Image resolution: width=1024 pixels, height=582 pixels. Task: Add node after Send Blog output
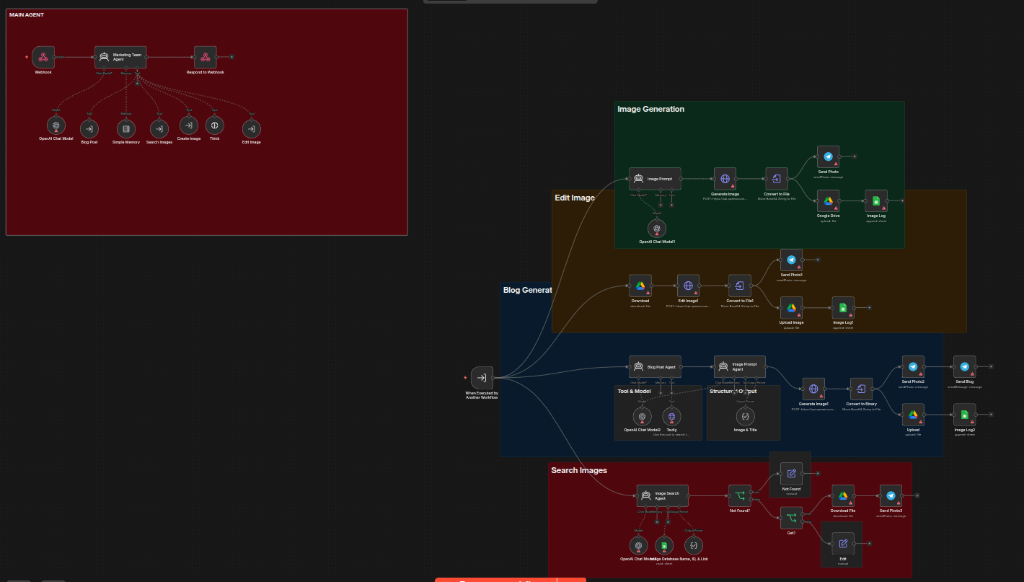991,366
